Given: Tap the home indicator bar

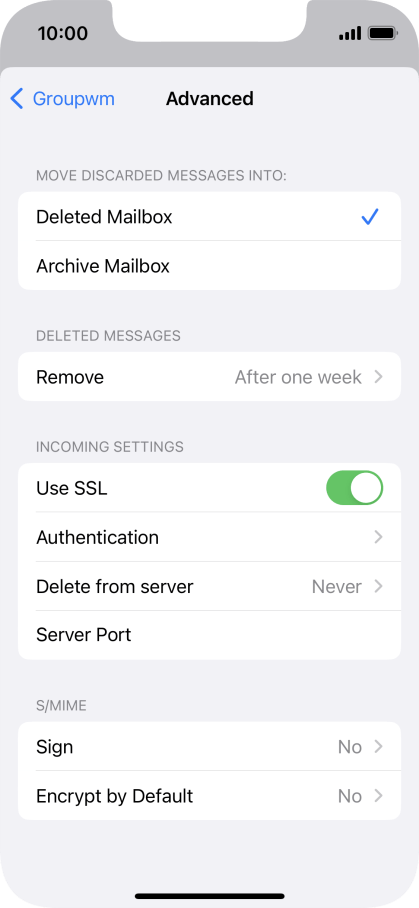Looking at the screenshot, I should [210, 896].
